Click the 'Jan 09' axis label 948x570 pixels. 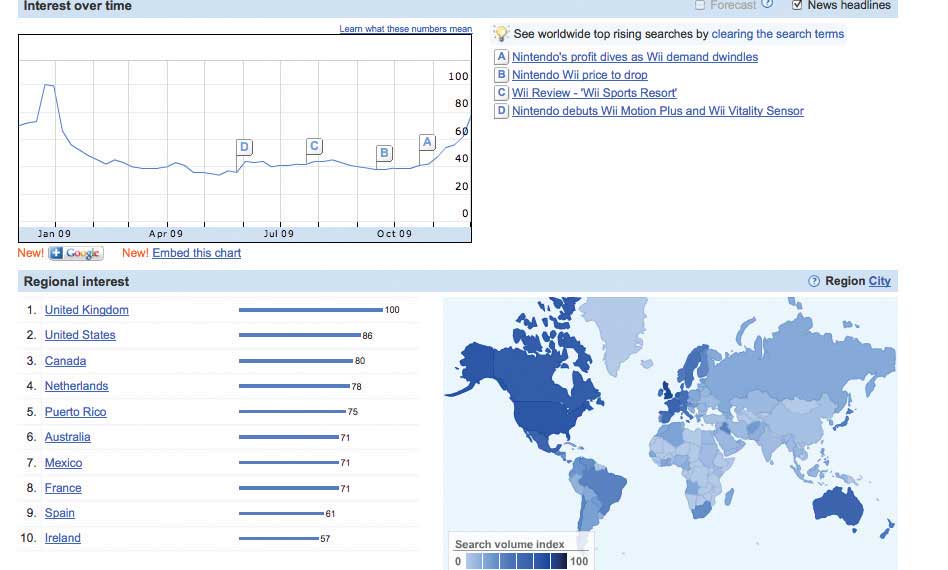click(x=54, y=234)
